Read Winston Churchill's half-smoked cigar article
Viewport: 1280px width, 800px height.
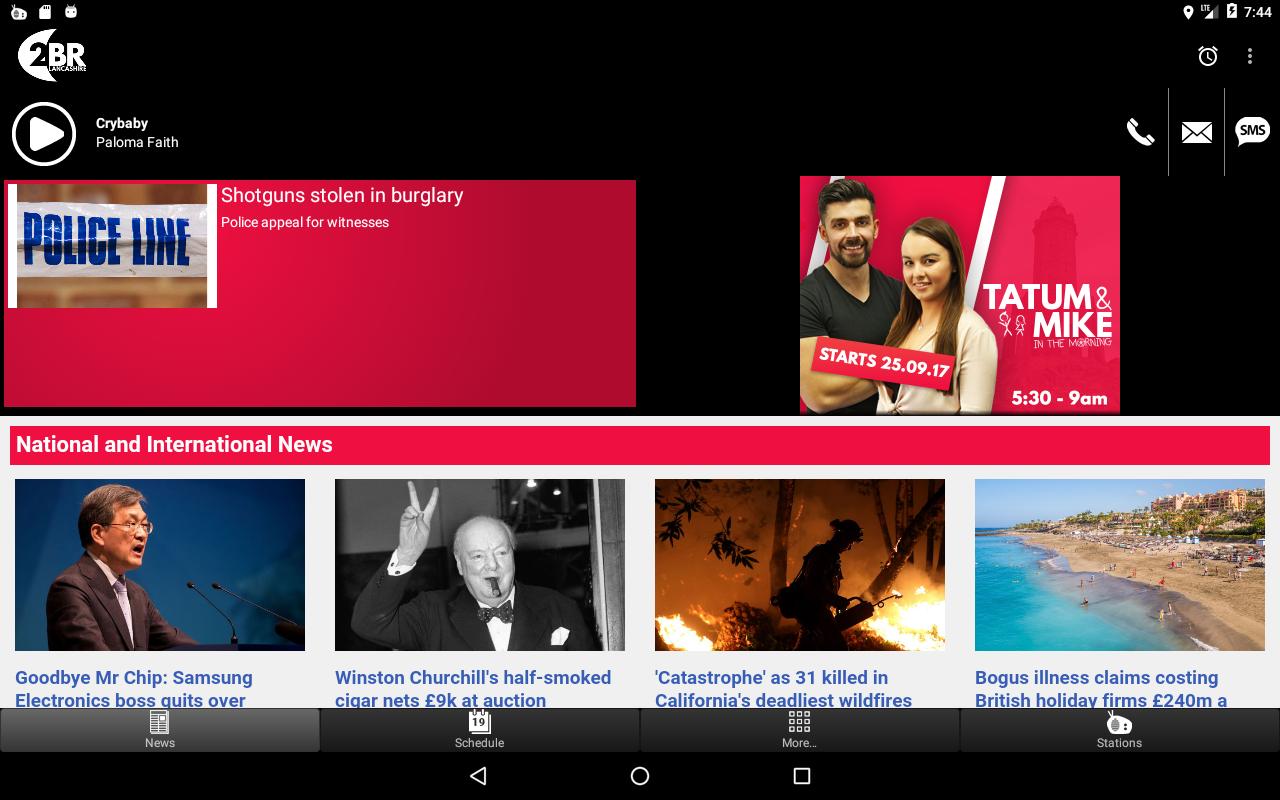473,688
